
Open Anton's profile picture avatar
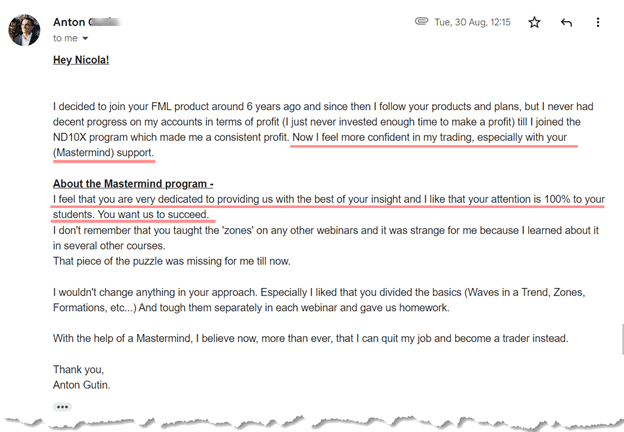[x=24, y=30]
